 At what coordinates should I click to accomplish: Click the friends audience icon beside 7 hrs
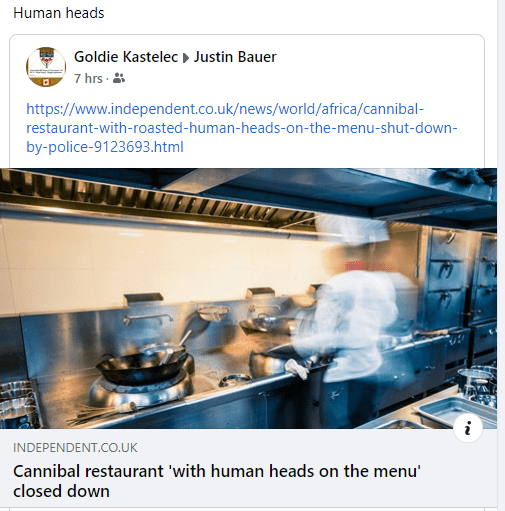119,78
